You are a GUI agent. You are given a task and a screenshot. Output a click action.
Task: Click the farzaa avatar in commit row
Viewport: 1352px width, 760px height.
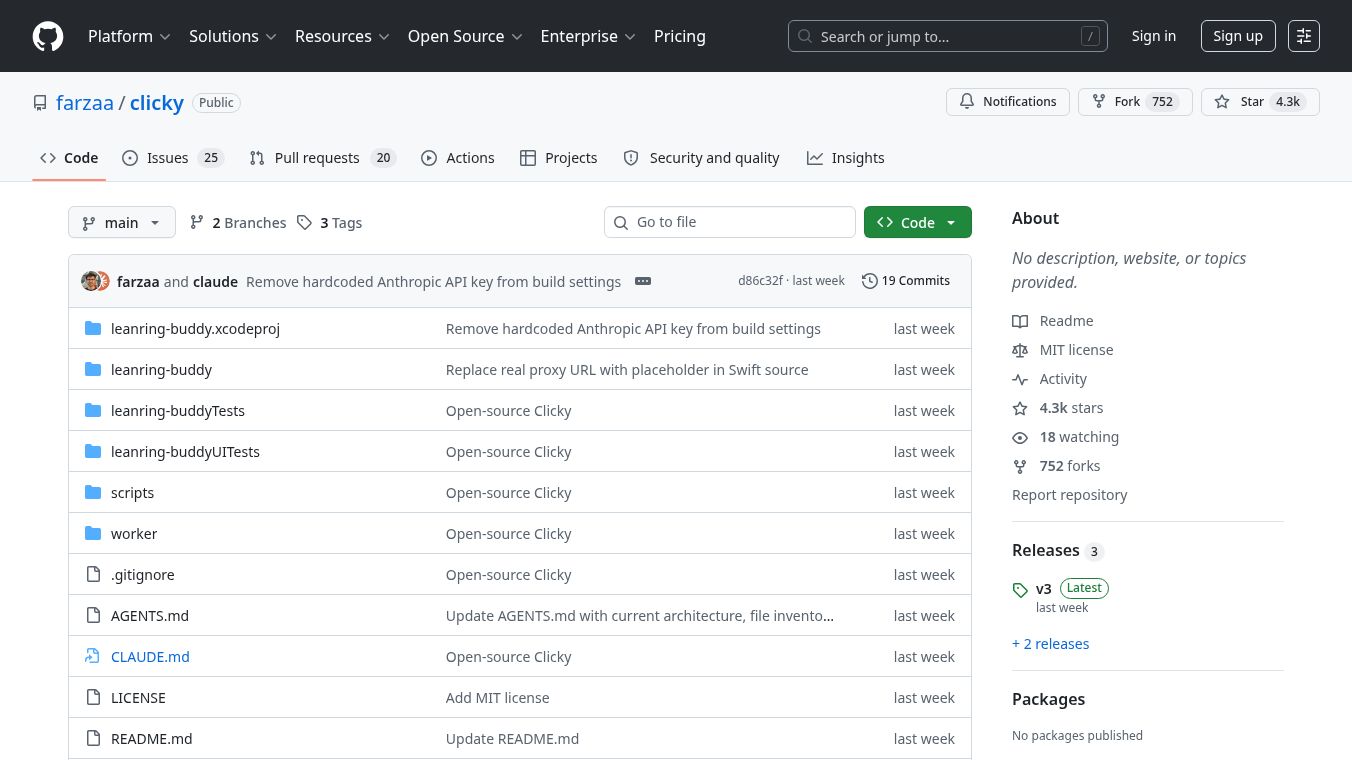pos(92,281)
